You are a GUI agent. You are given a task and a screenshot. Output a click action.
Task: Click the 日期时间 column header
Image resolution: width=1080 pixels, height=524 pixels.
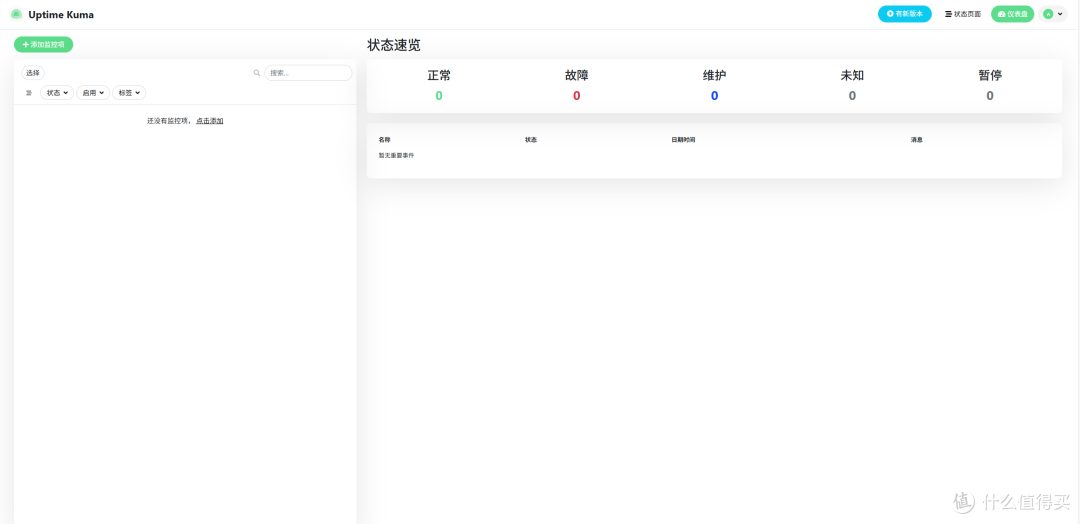point(683,140)
